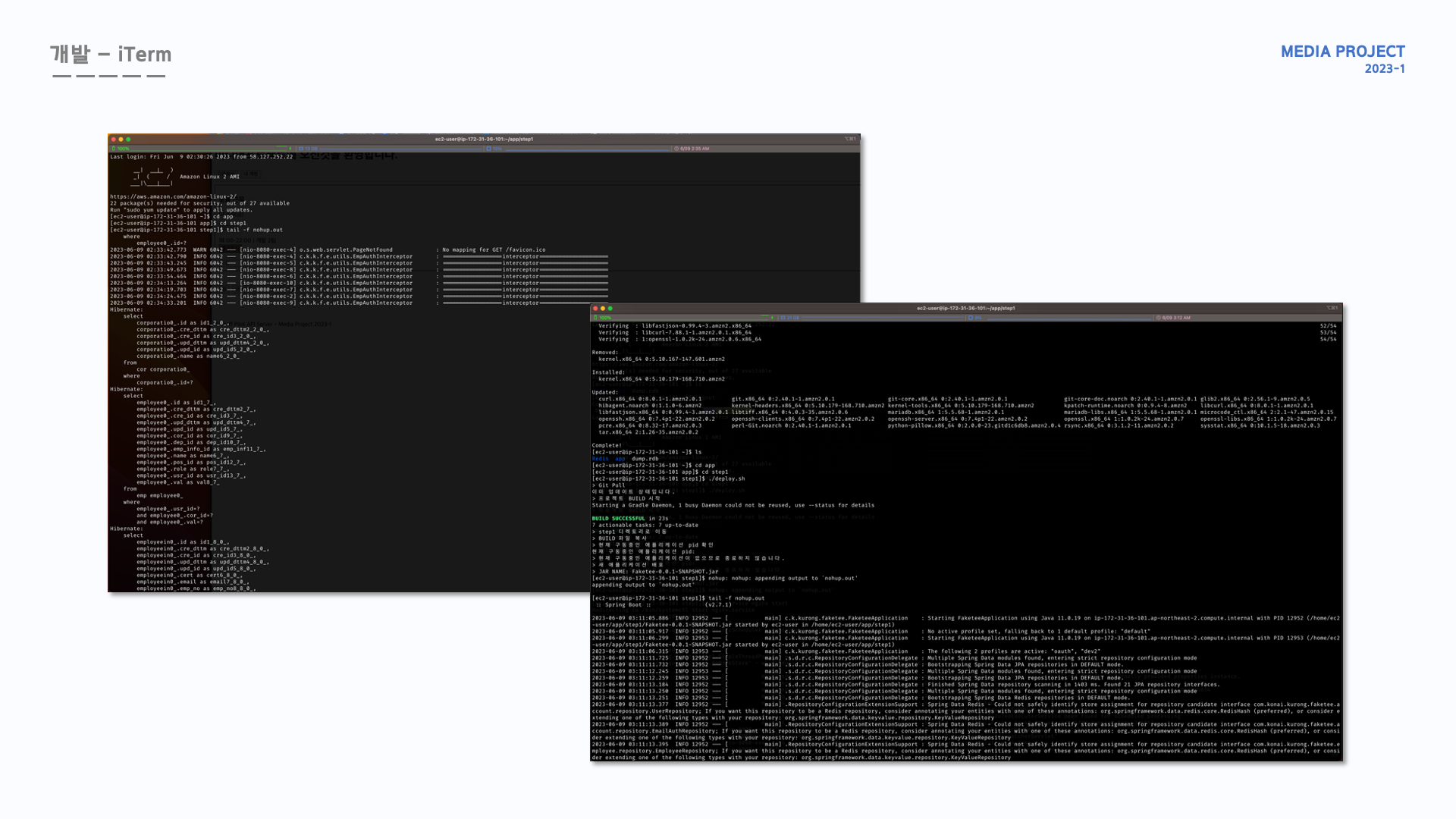Click clock 6/09 2:35 AM in left terminal
Image resolution: width=1456 pixels, height=819 pixels.
pyautogui.click(x=693, y=149)
